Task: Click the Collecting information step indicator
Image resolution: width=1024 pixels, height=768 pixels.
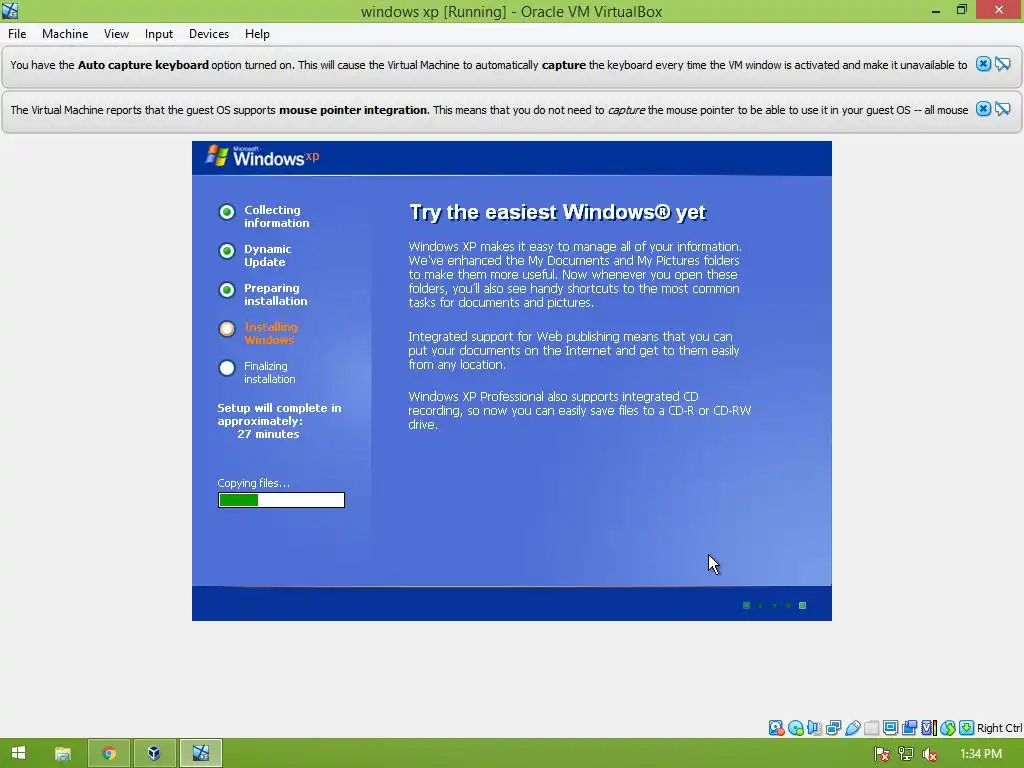Action: [x=227, y=212]
